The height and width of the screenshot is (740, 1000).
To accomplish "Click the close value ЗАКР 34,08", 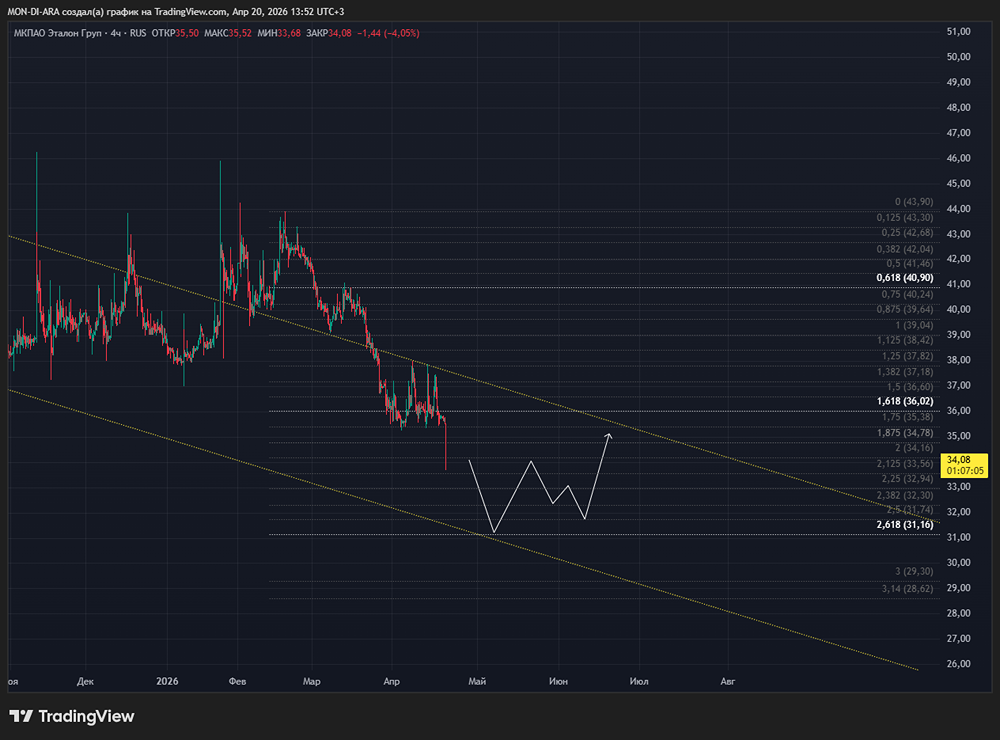I will tap(328, 33).
